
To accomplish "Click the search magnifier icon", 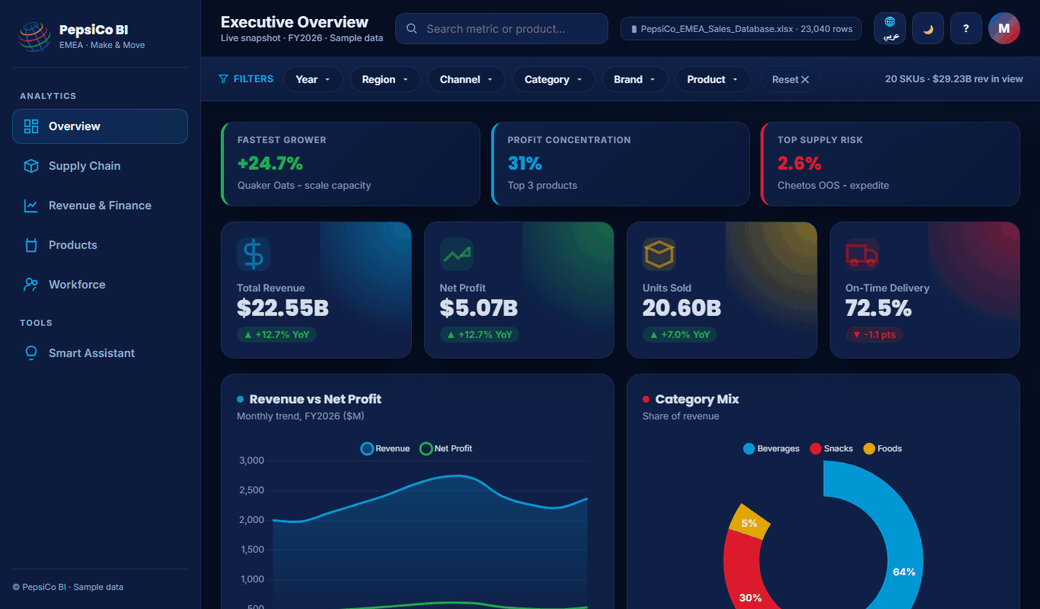I will click(412, 29).
